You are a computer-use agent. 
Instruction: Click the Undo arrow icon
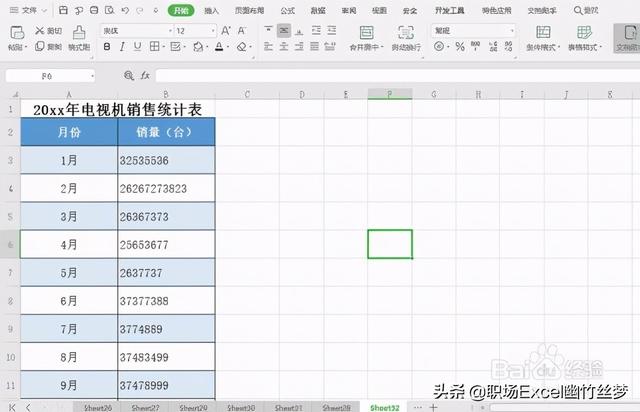pos(125,10)
